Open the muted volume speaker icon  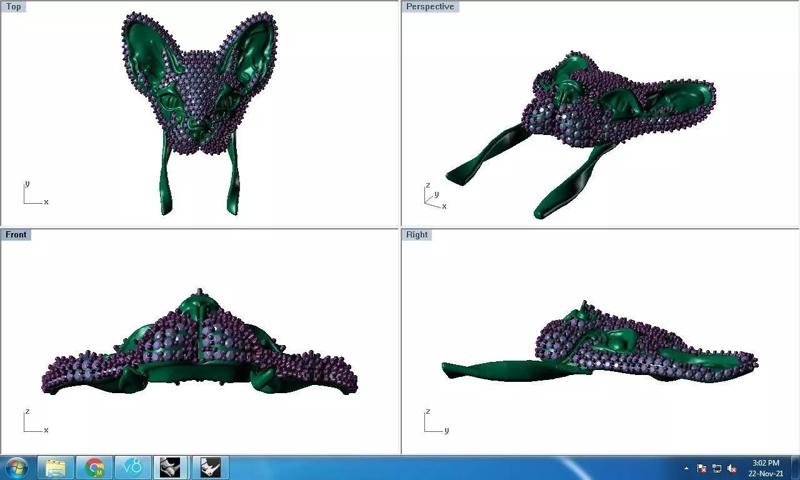(x=732, y=468)
